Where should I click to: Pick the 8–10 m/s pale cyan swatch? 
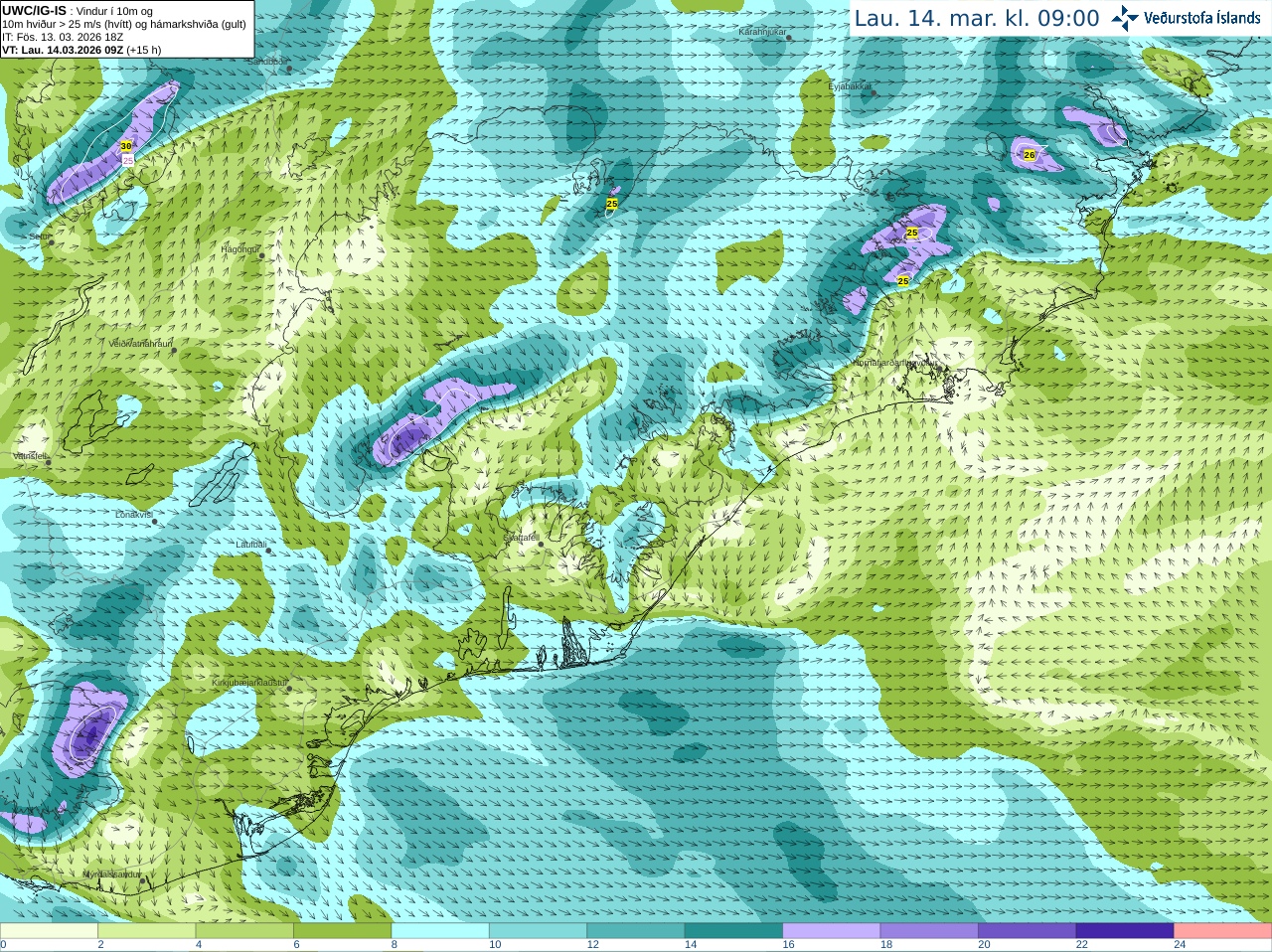click(440, 930)
